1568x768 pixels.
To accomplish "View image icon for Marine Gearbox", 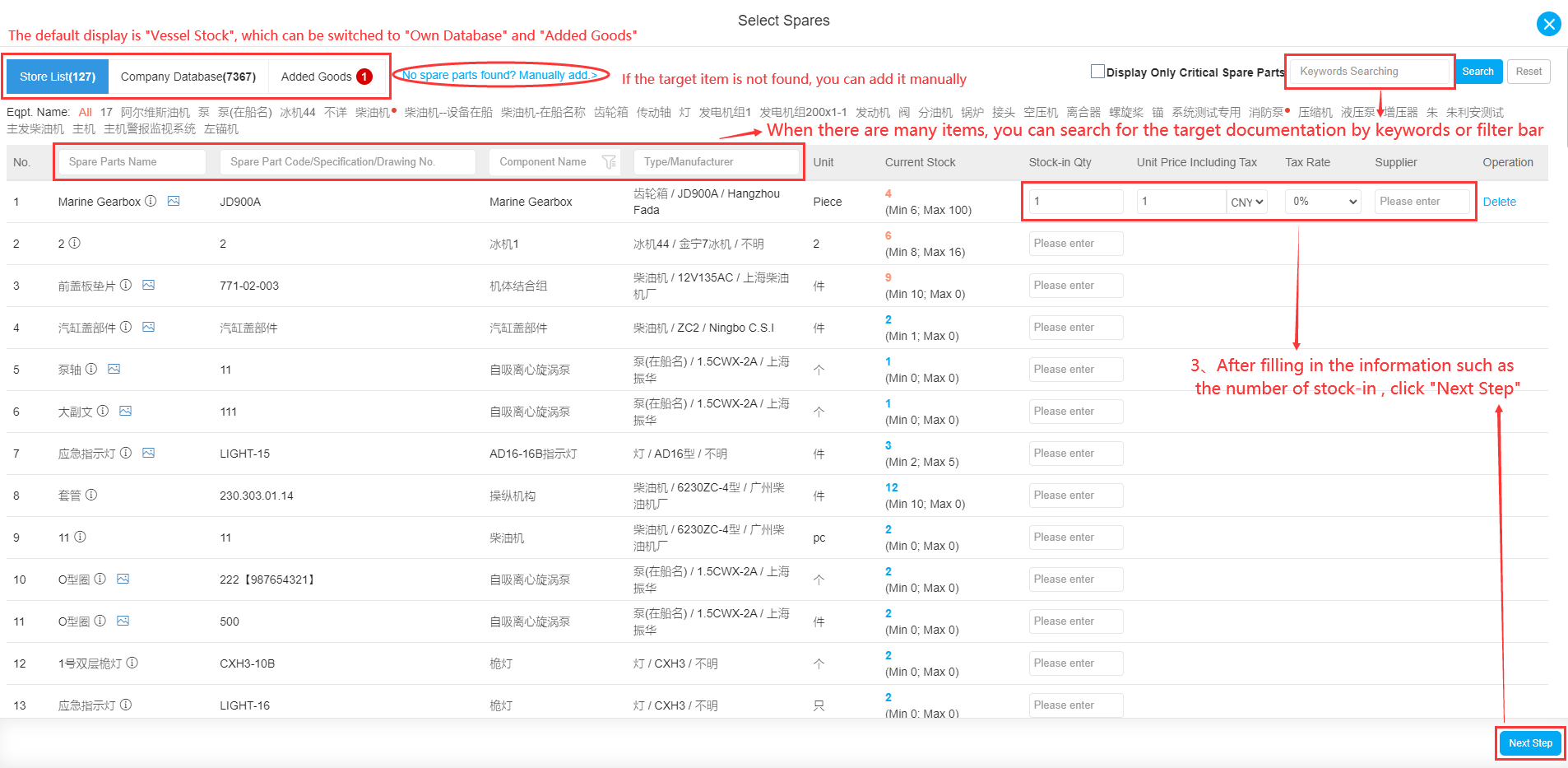I will point(174,201).
